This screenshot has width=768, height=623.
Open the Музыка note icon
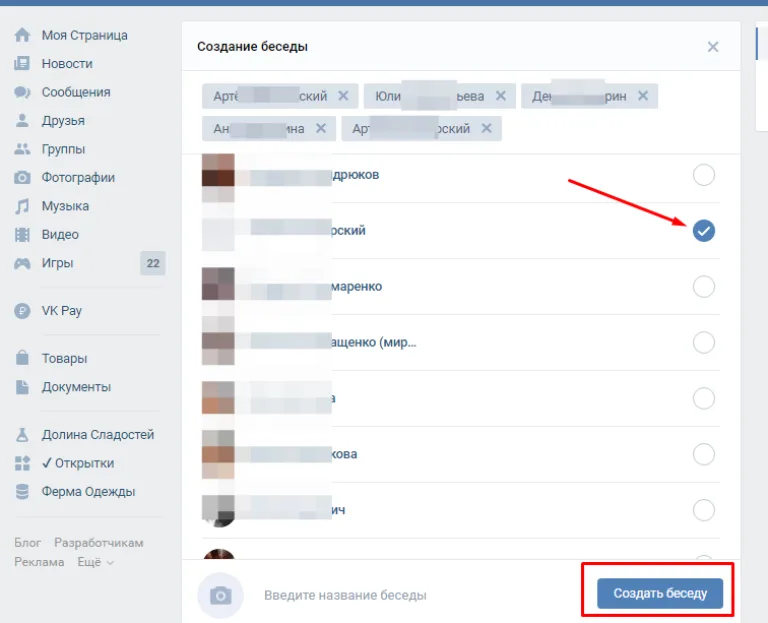22,206
